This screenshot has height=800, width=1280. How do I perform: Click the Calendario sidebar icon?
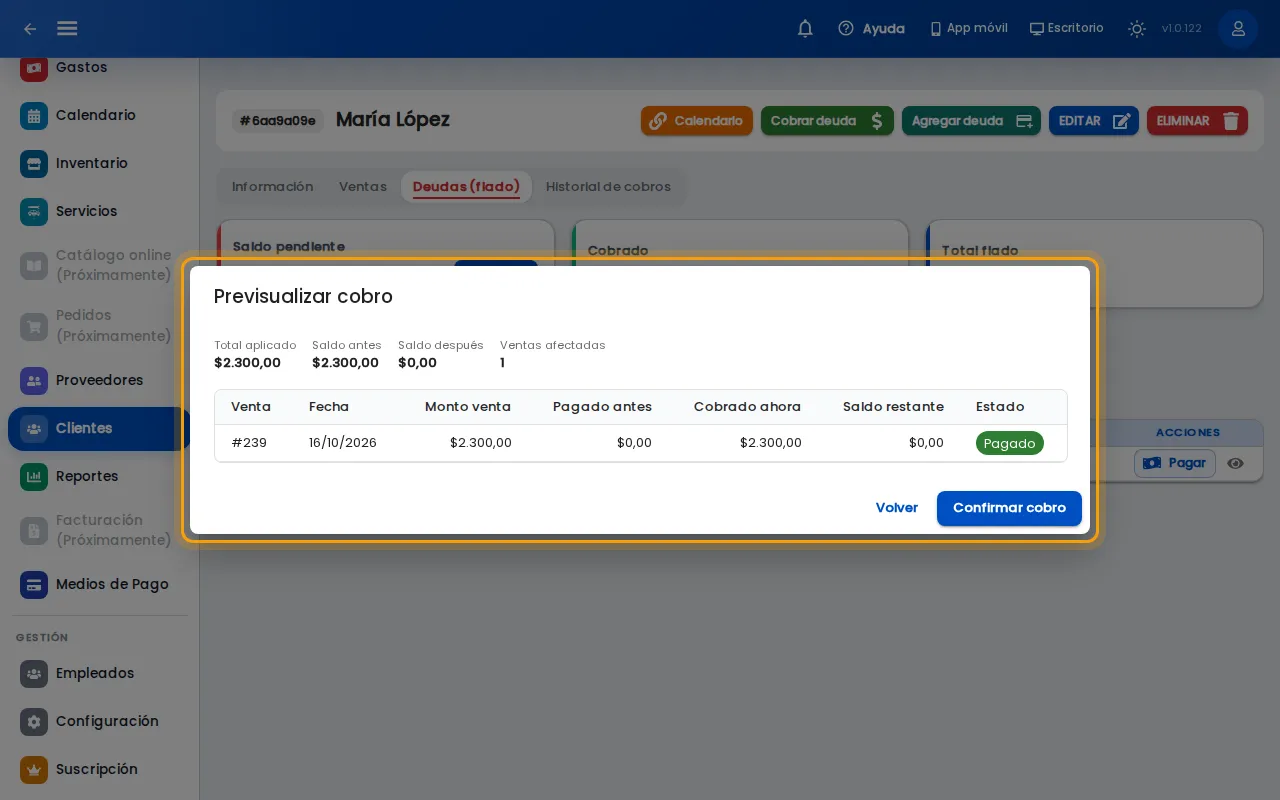[34, 115]
